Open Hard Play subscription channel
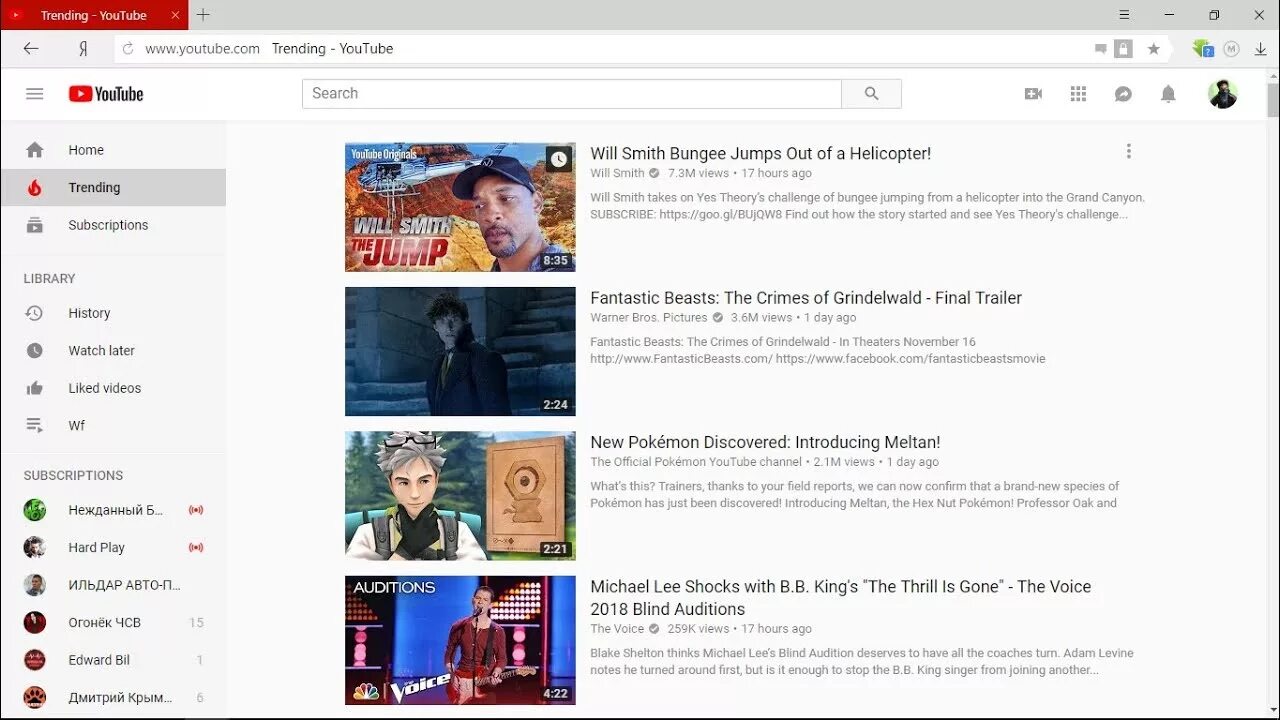 click(x=113, y=548)
